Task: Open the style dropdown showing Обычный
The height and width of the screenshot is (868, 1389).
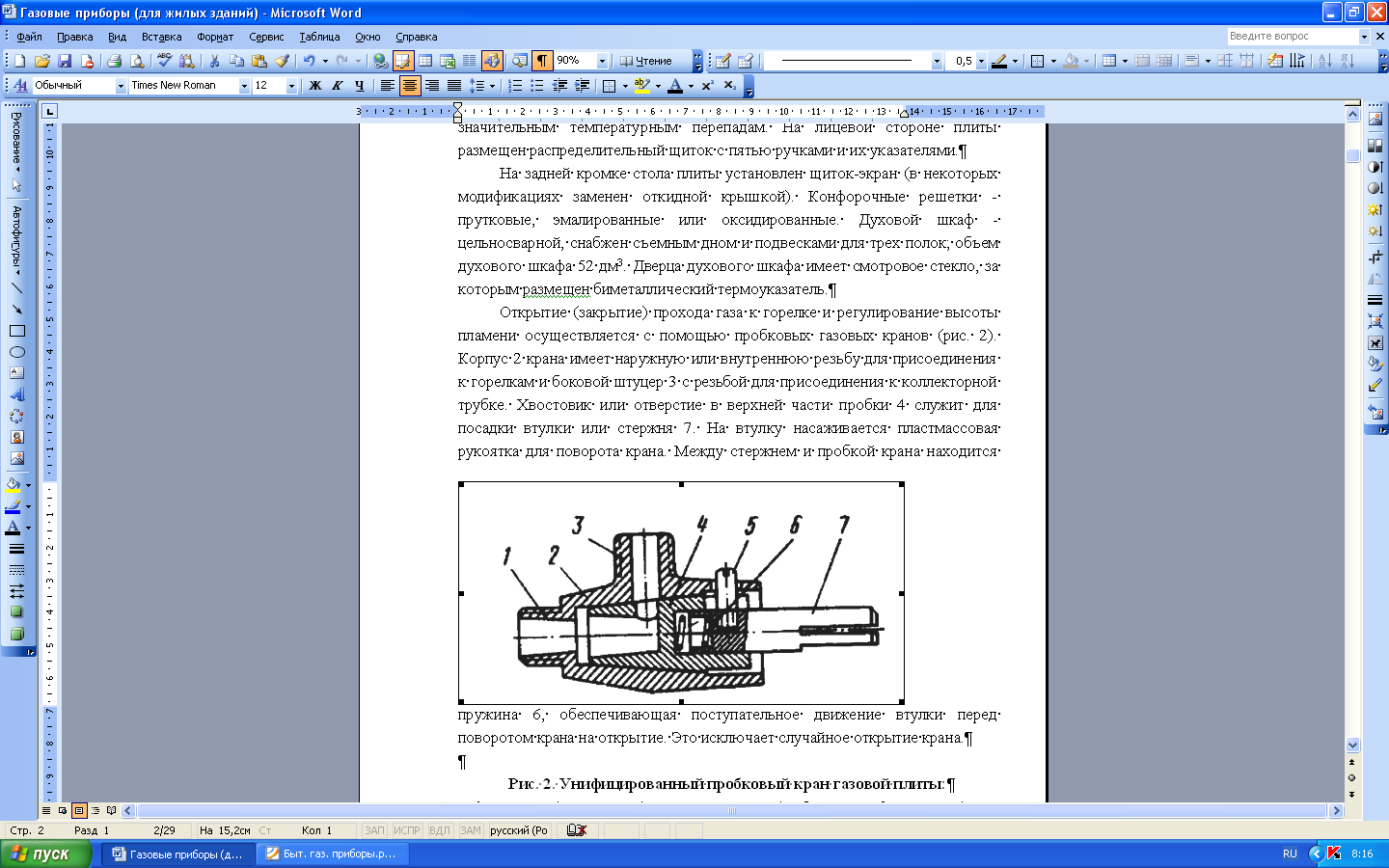Action: coord(121,86)
